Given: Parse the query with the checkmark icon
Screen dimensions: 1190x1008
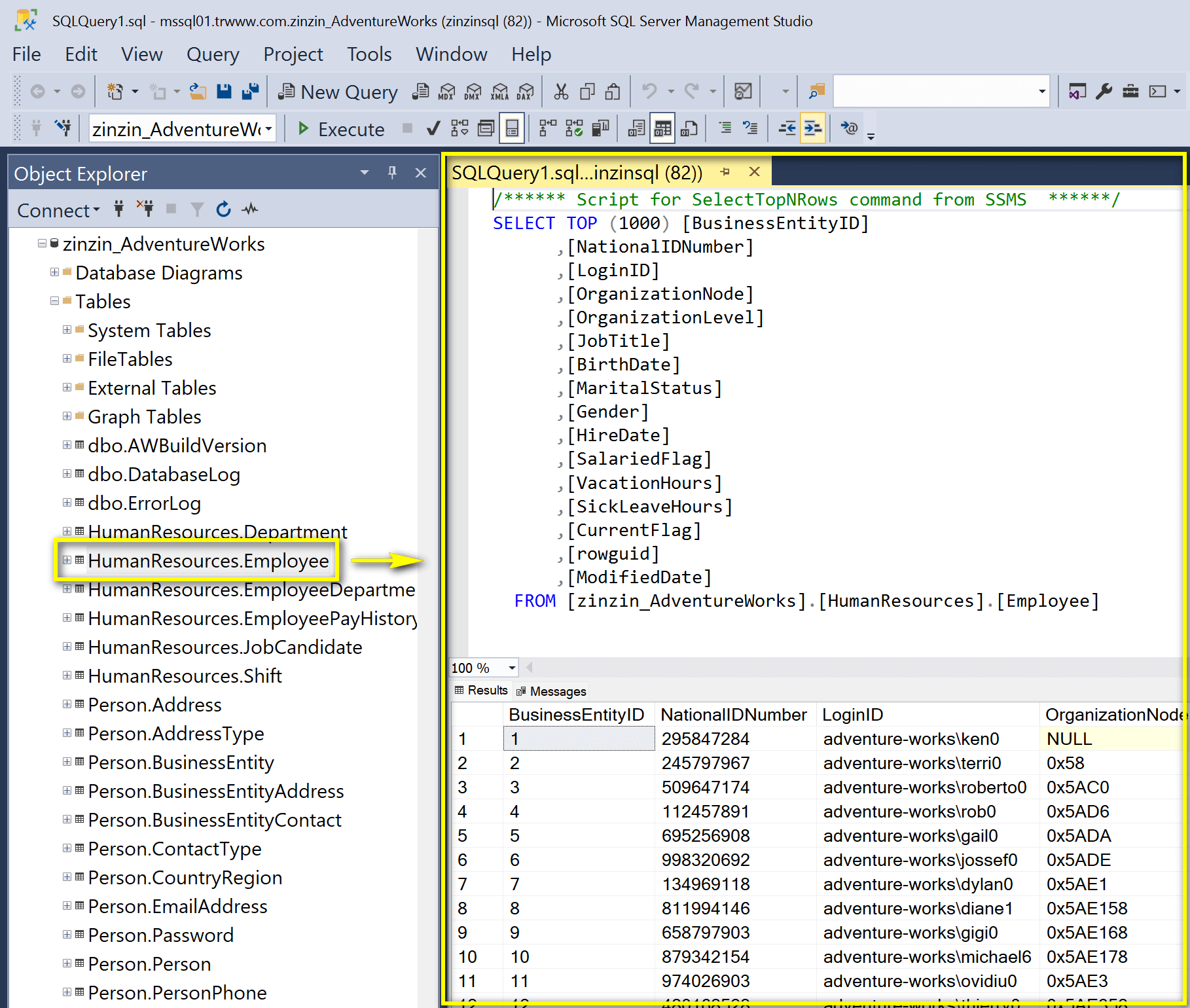Looking at the screenshot, I should click(433, 128).
